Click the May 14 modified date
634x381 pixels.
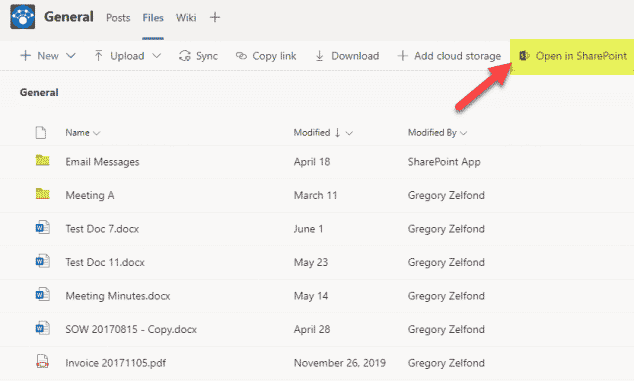pos(311,296)
